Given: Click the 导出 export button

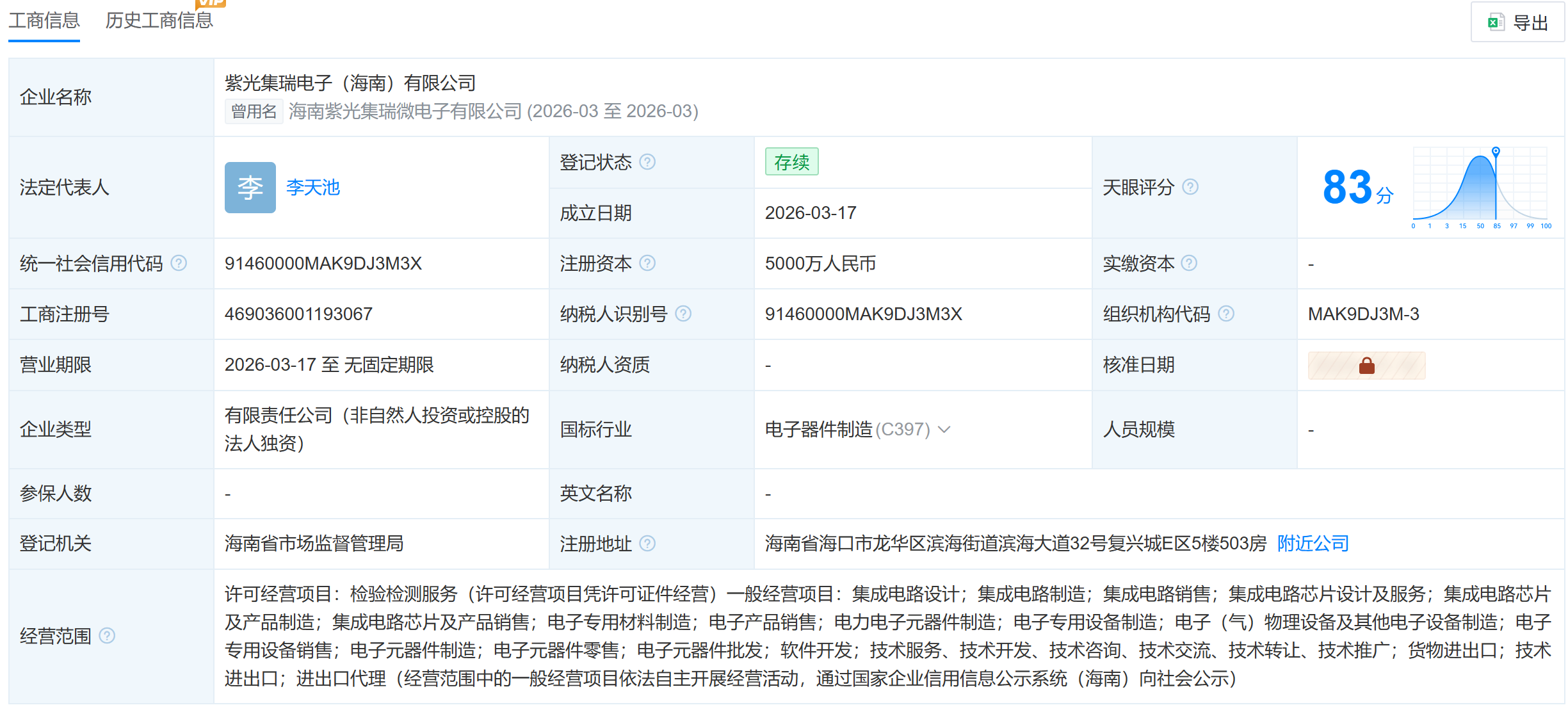Looking at the screenshot, I should [x=1517, y=22].
